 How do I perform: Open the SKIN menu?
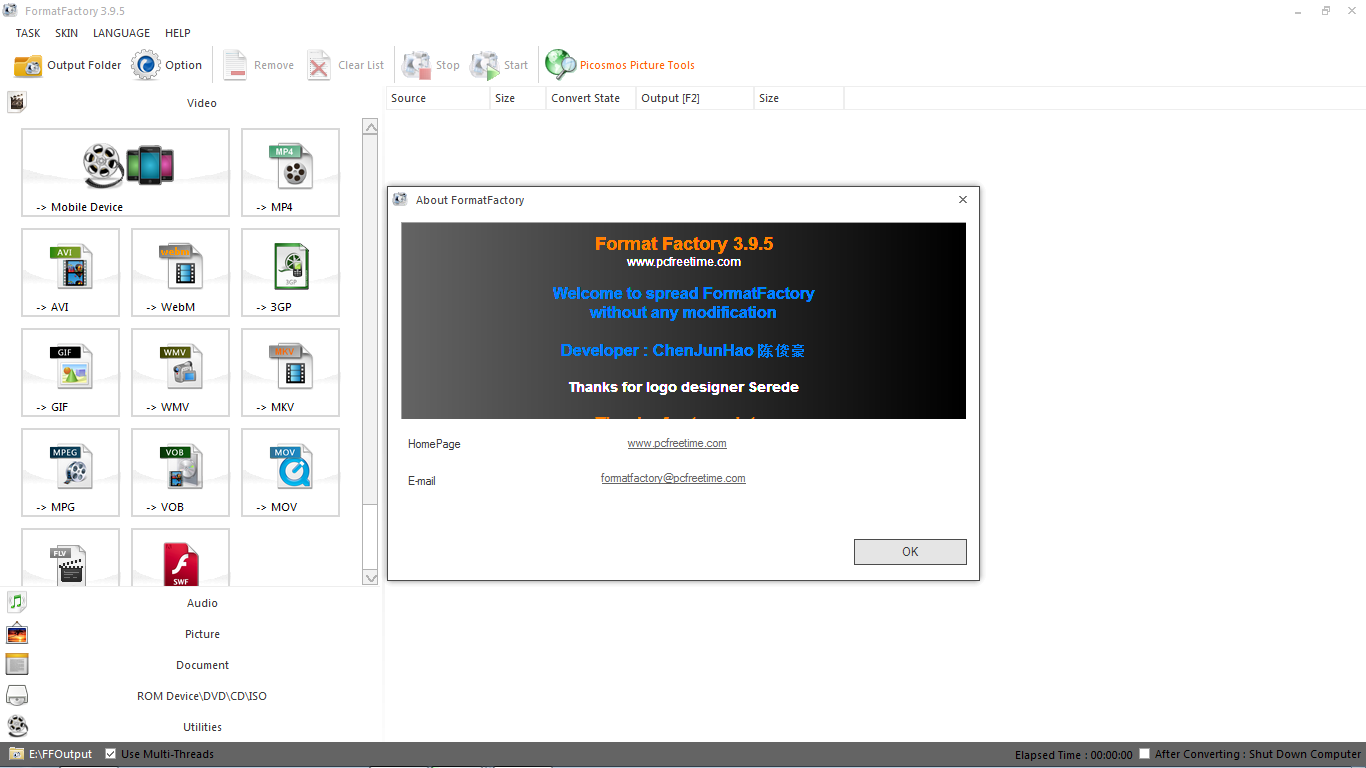67,33
